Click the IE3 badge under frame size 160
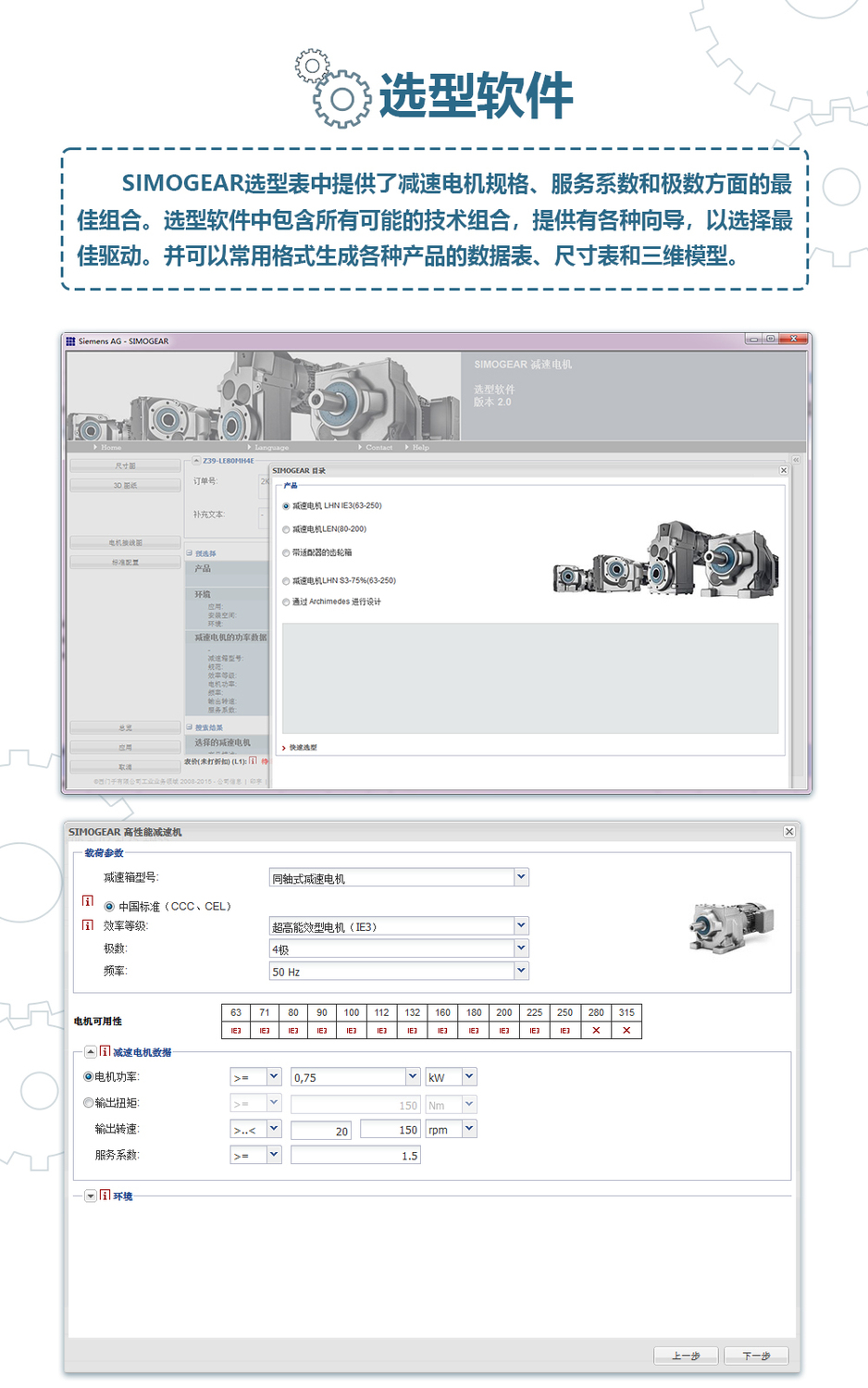 (x=443, y=1030)
